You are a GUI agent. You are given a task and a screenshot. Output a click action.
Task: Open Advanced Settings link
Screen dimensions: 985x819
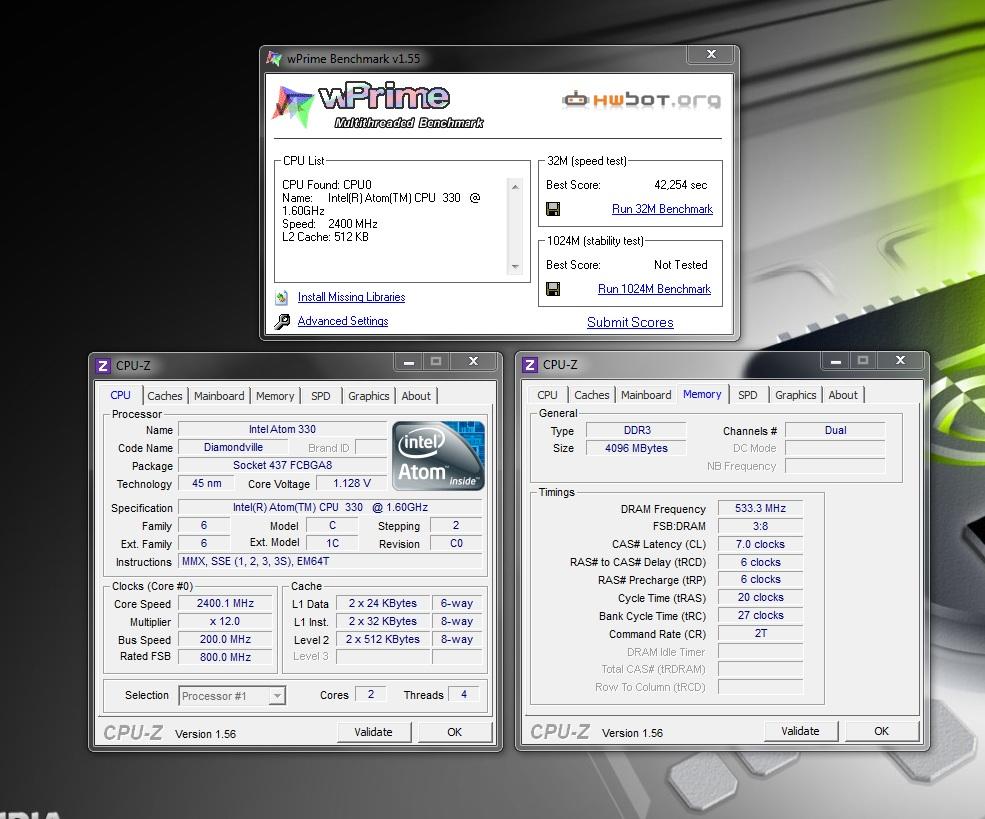tap(343, 321)
